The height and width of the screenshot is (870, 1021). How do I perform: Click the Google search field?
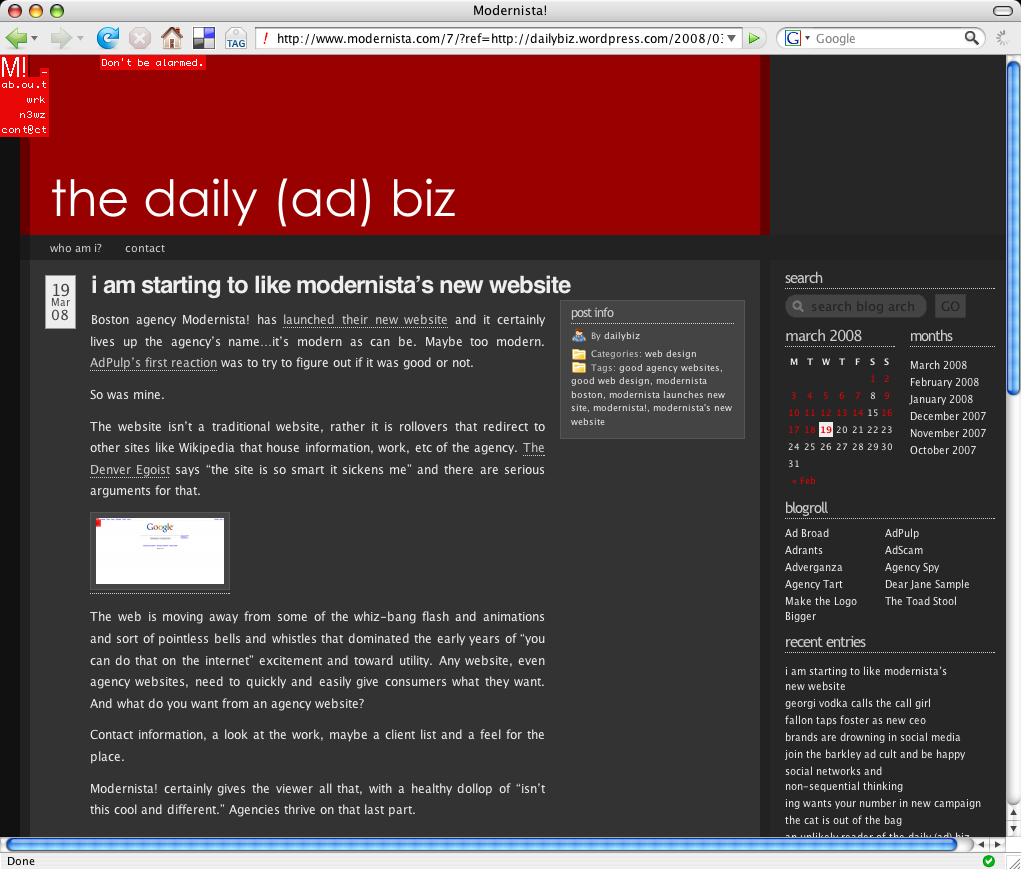pos(887,38)
